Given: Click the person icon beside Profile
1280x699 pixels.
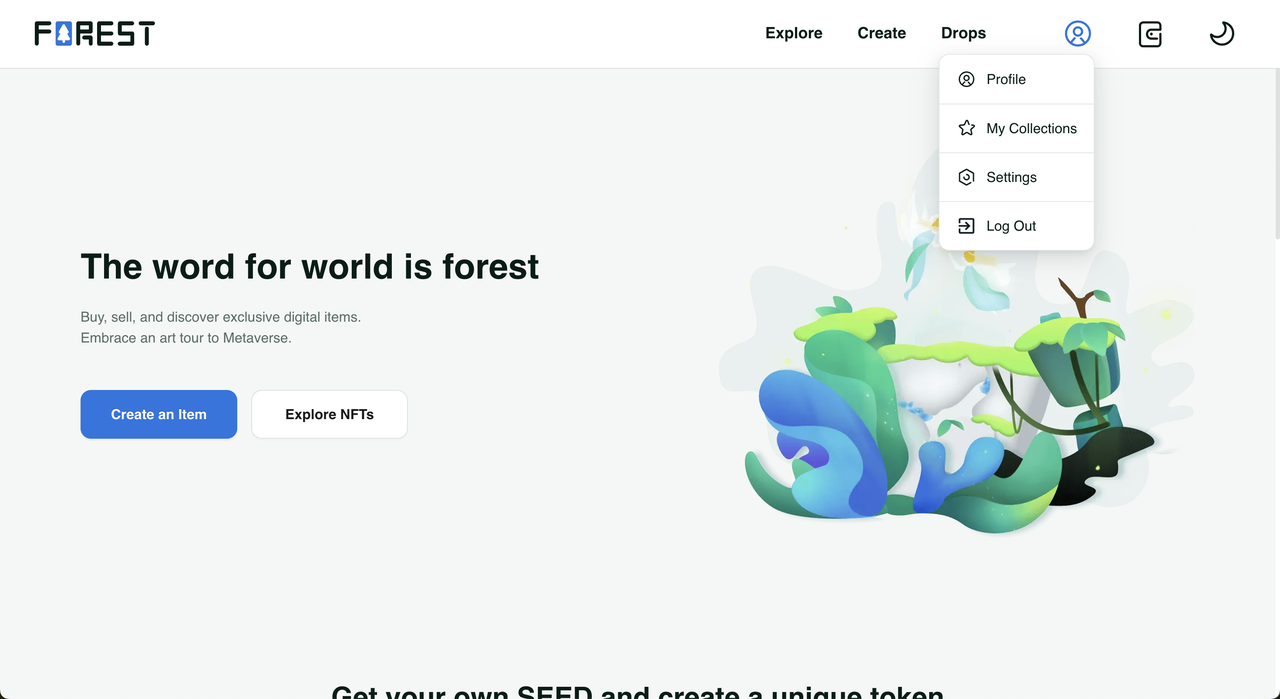Looking at the screenshot, I should [966, 79].
